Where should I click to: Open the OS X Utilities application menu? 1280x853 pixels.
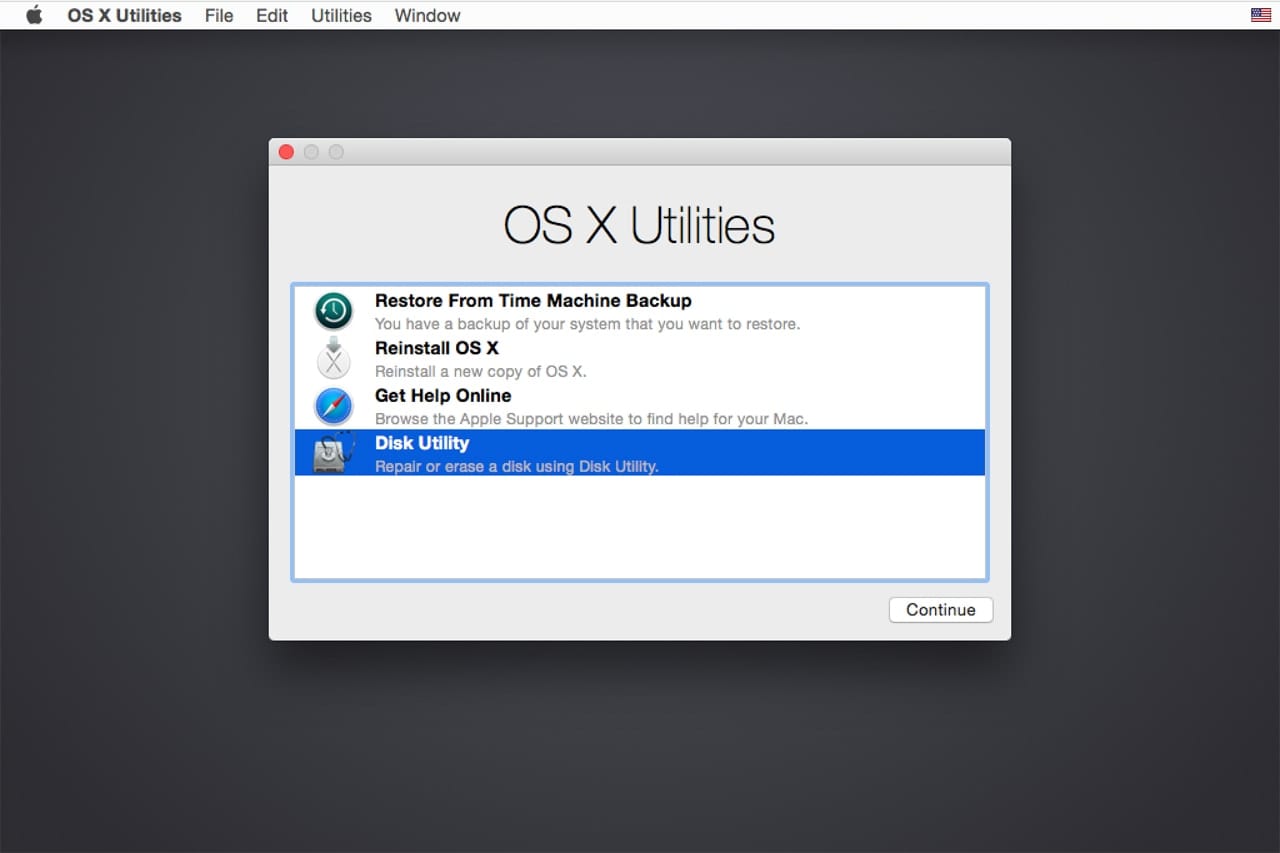tap(124, 15)
